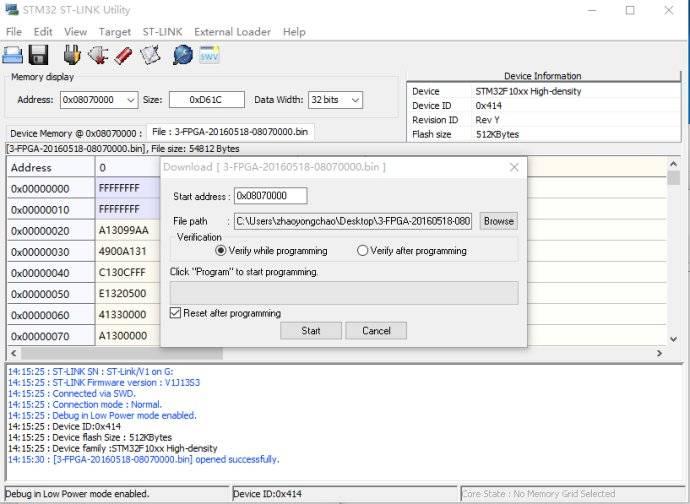Click cell value 4900A131

click(x=122, y=251)
